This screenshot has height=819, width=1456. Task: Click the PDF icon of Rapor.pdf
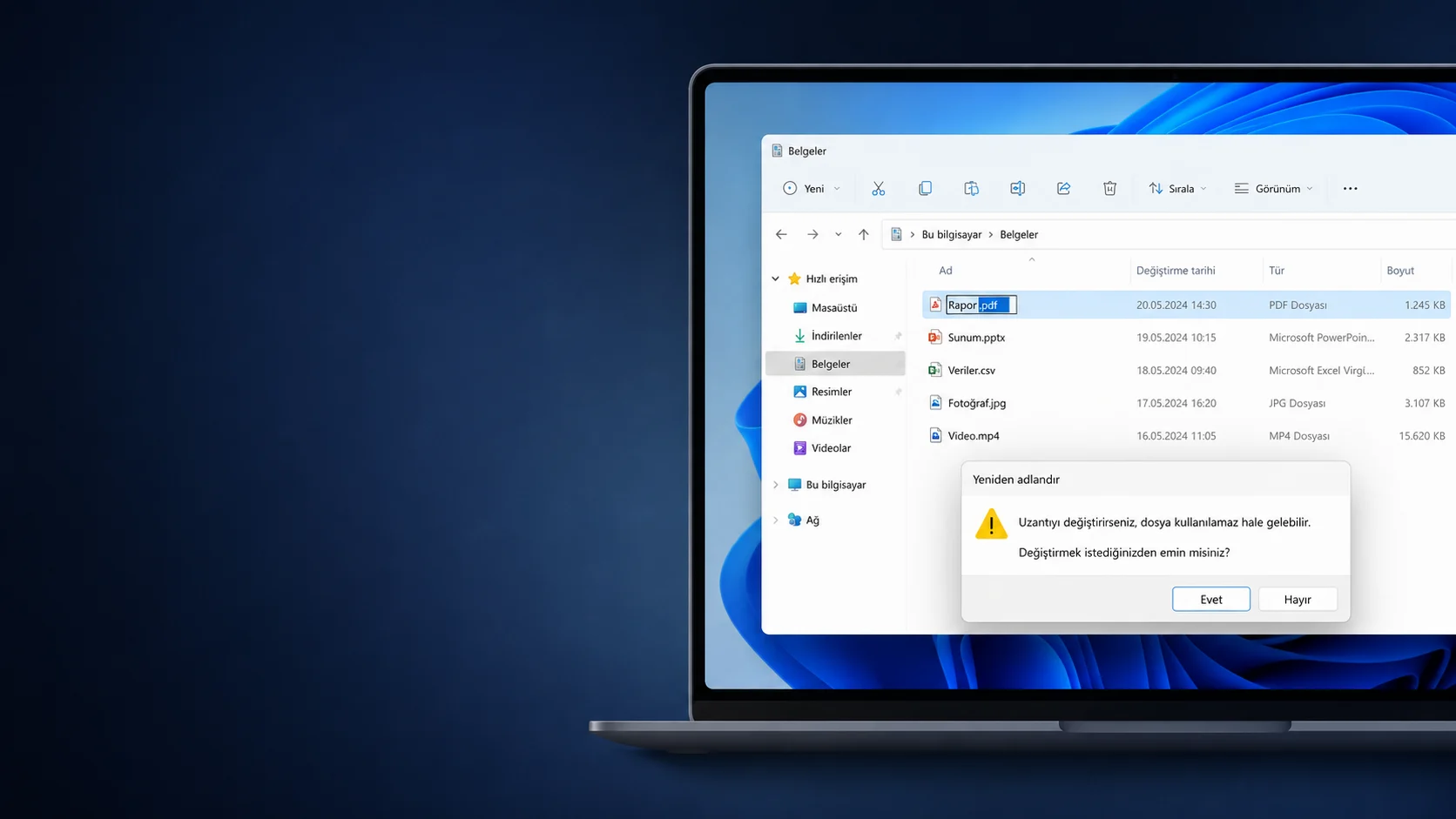(935, 305)
